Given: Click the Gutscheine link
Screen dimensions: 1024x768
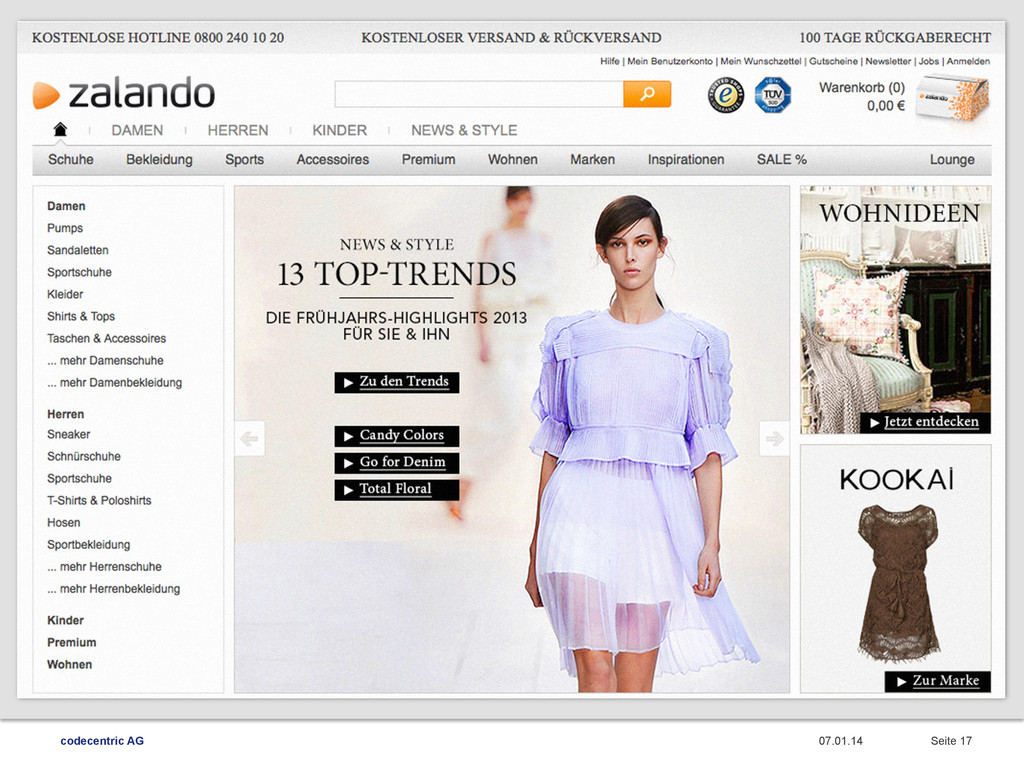Looking at the screenshot, I should 833,61.
